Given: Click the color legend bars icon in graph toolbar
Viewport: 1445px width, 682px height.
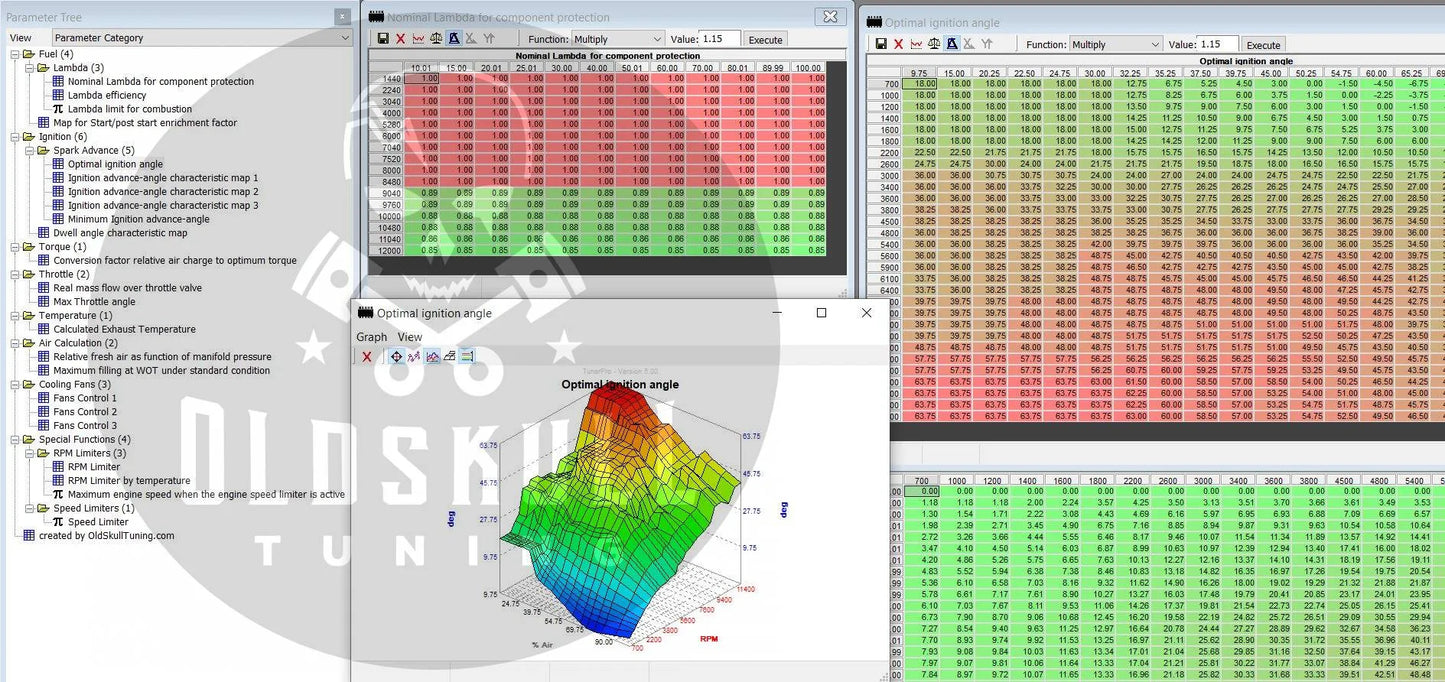Looking at the screenshot, I should [x=467, y=356].
